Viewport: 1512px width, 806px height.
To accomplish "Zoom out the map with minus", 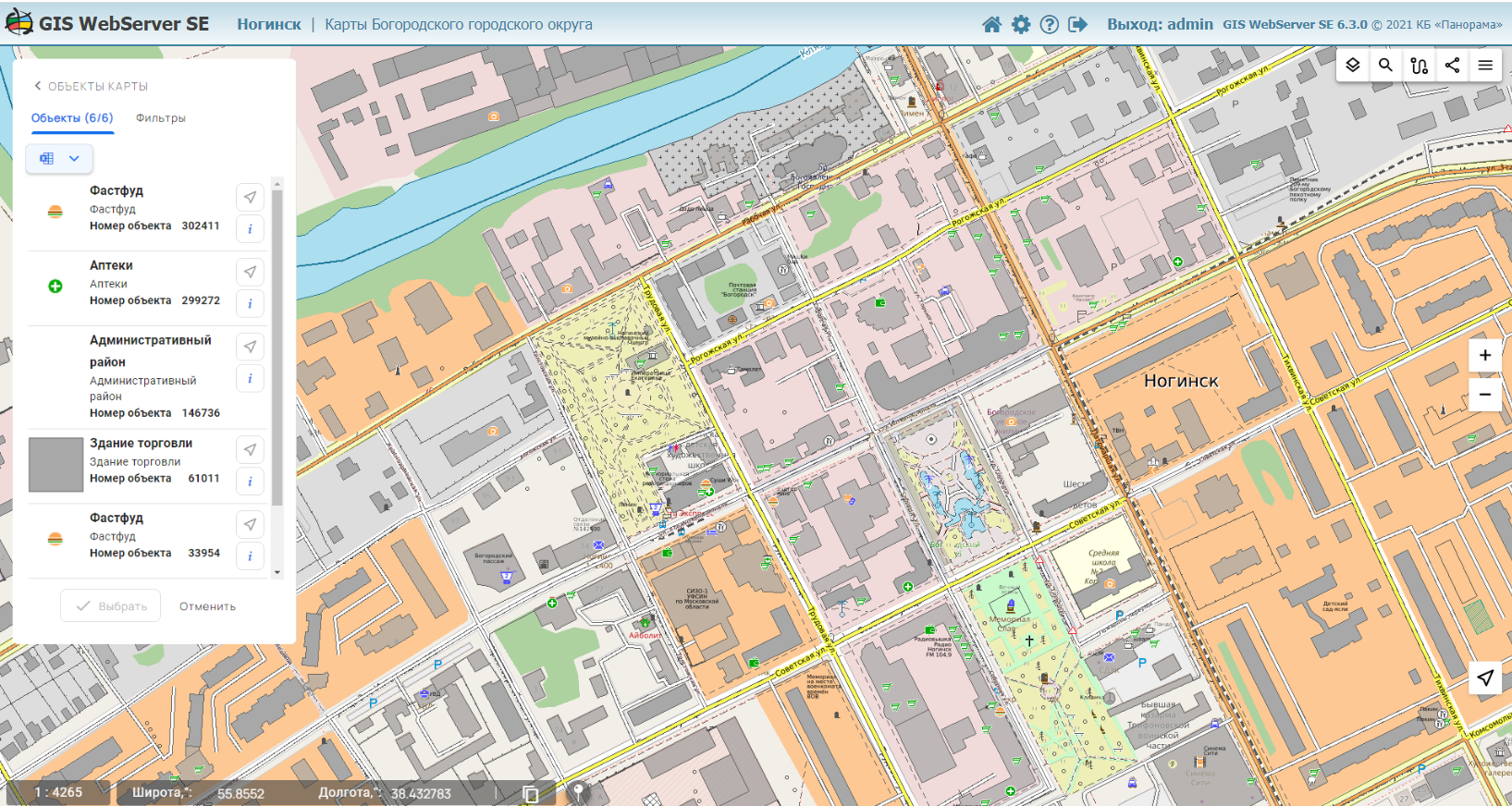I will tap(1485, 395).
